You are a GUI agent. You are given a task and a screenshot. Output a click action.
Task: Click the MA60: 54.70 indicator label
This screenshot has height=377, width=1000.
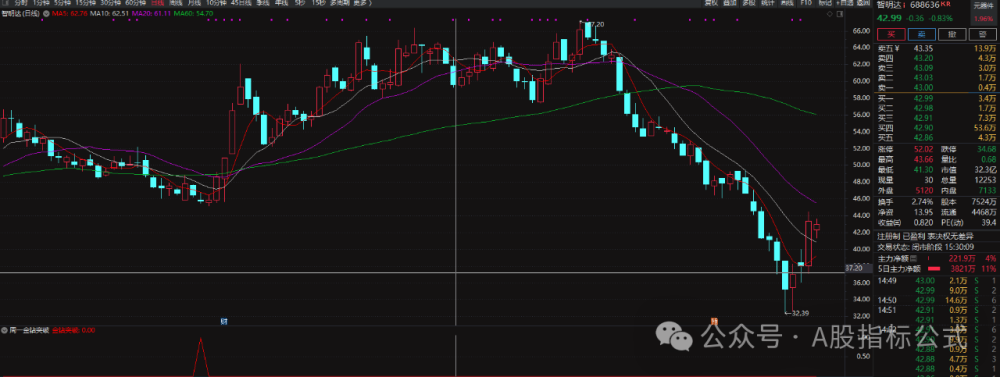click(193, 13)
